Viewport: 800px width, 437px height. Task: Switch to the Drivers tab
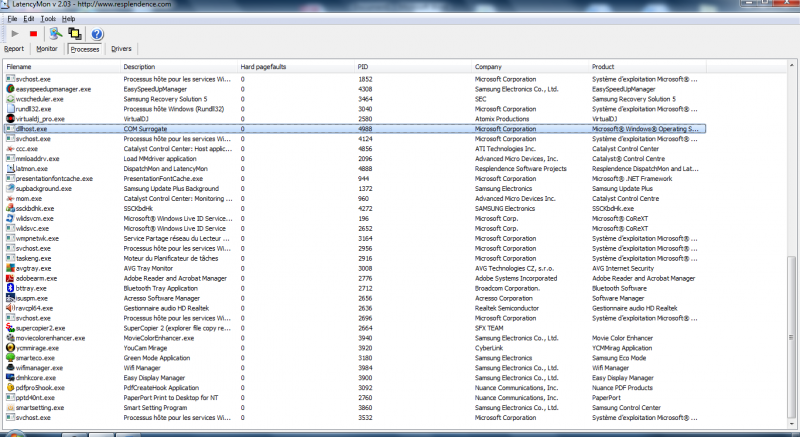(121, 49)
